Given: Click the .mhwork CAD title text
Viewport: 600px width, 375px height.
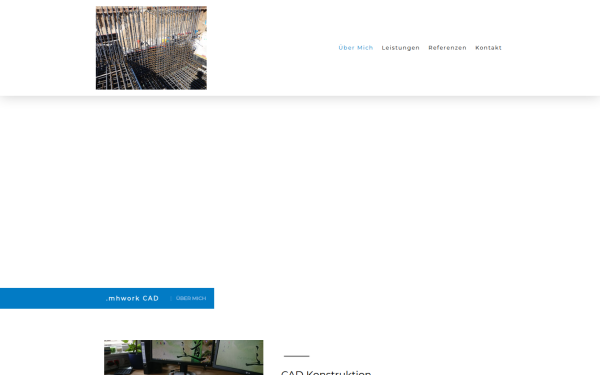Looking at the screenshot, I should [132, 298].
